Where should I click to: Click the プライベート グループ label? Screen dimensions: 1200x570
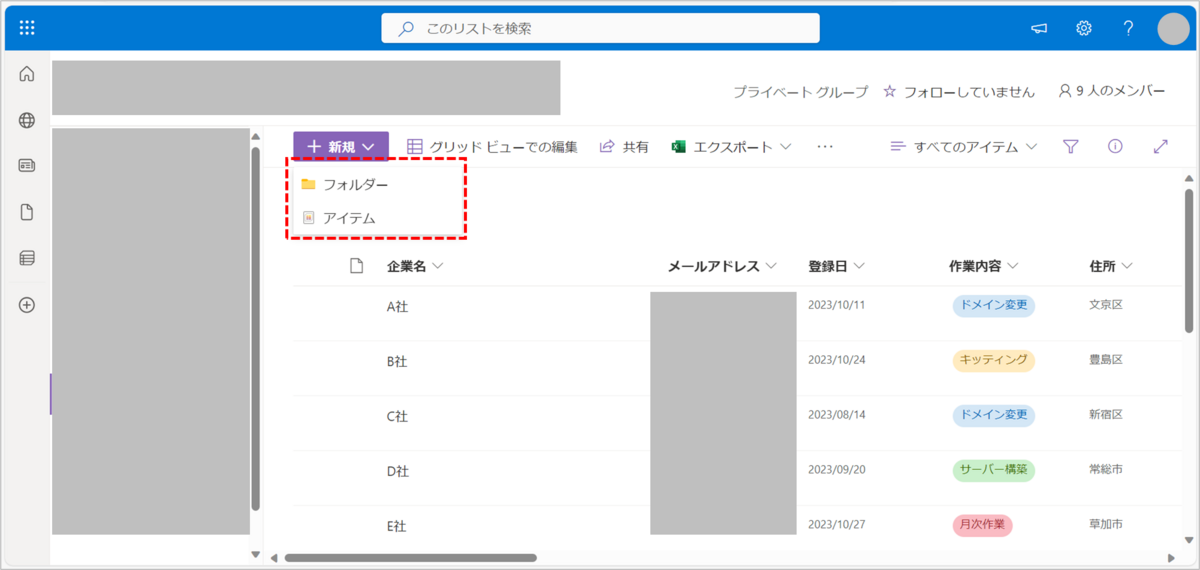click(x=801, y=91)
